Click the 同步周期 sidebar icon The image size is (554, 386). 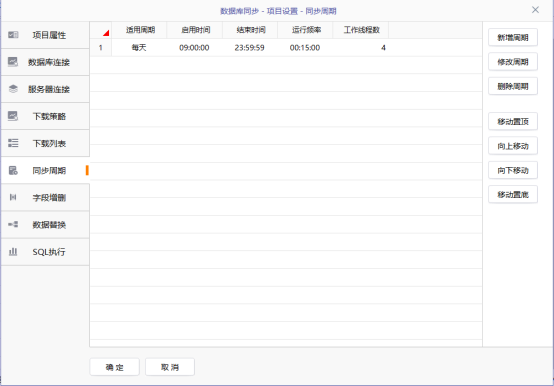point(13,170)
